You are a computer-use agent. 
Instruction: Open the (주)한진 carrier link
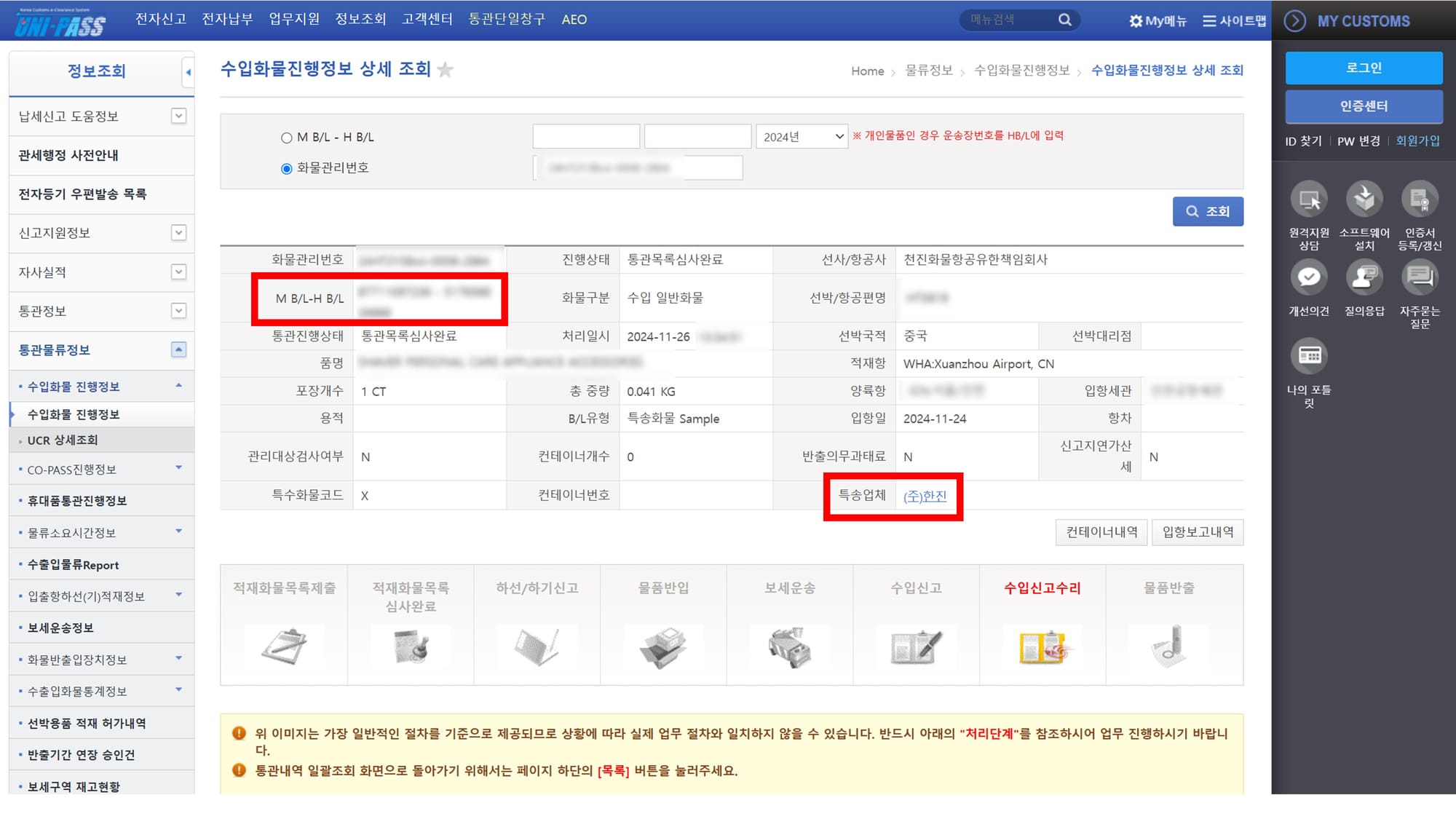(x=925, y=494)
